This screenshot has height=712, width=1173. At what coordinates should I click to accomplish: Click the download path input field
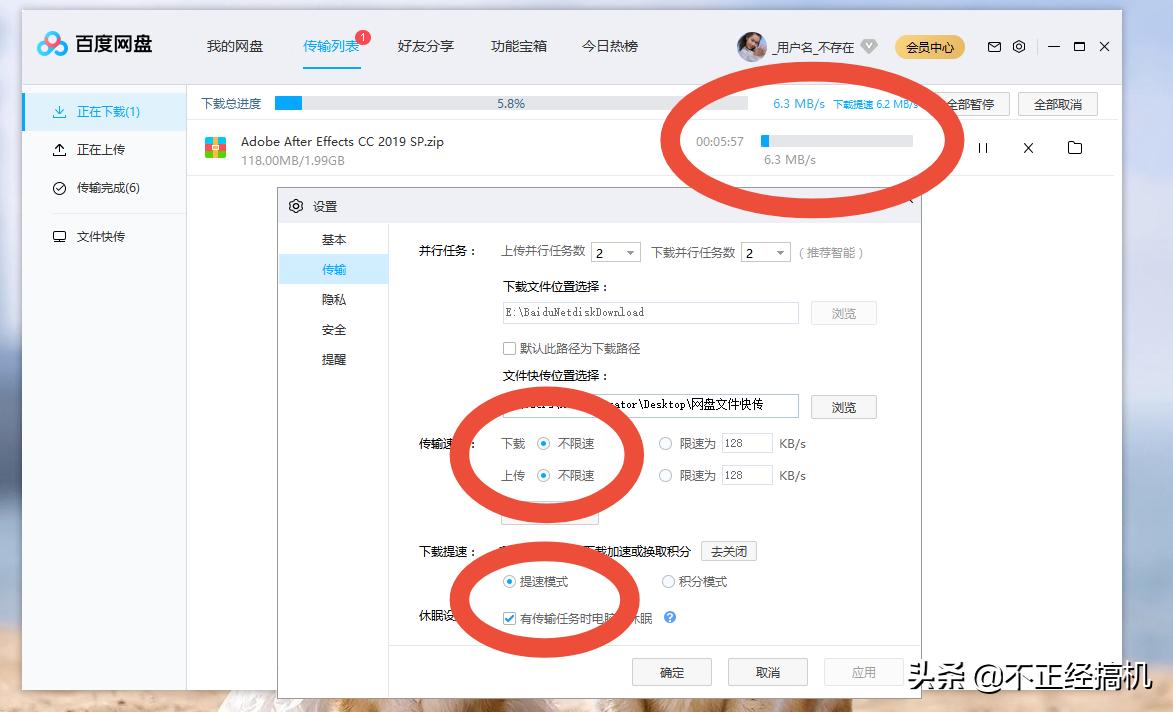pyautogui.click(x=650, y=312)
